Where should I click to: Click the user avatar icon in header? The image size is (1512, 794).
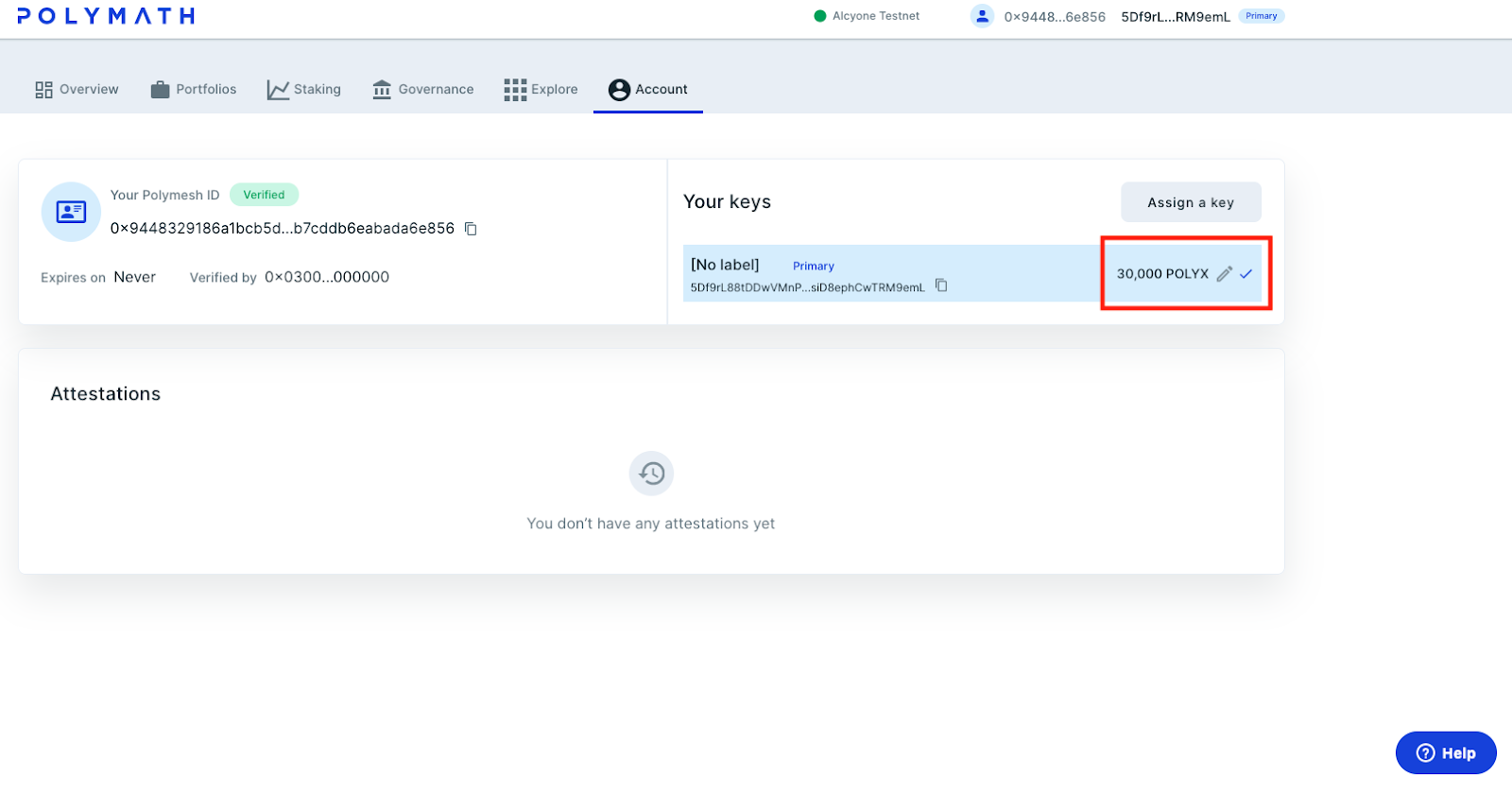coord(983,16)
